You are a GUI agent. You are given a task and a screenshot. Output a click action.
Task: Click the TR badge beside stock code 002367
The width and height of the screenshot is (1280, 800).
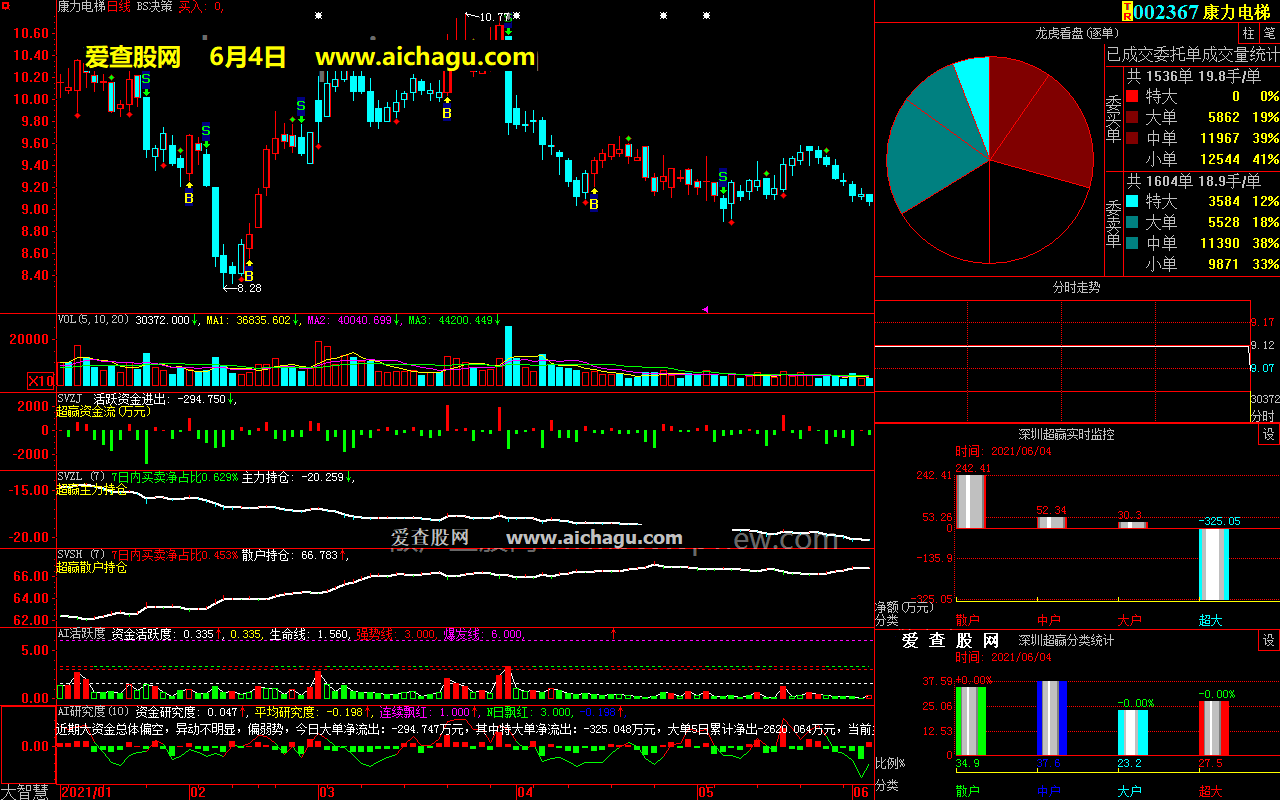point(1127,11)
